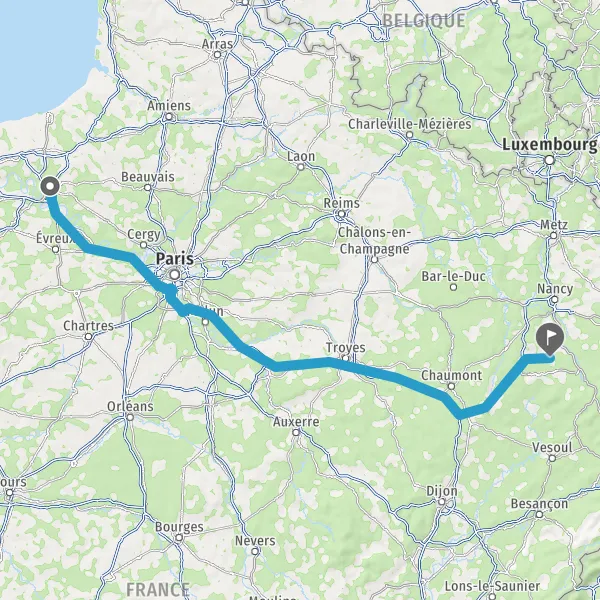Select the Auxerre city label
600x600 pixels.
tap(296, 421)
